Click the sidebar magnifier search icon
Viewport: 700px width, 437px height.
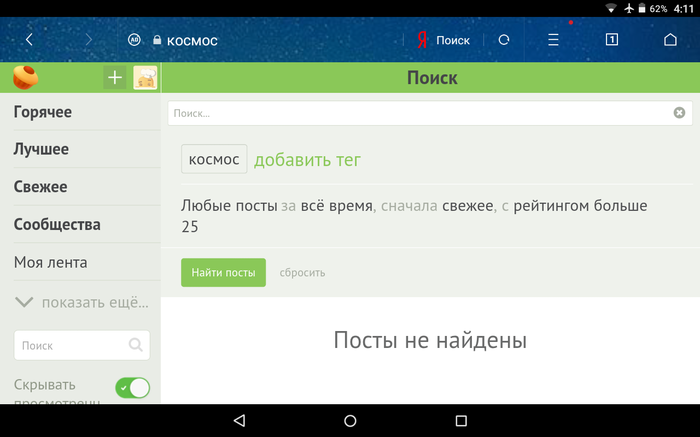[x=136, y=346]
